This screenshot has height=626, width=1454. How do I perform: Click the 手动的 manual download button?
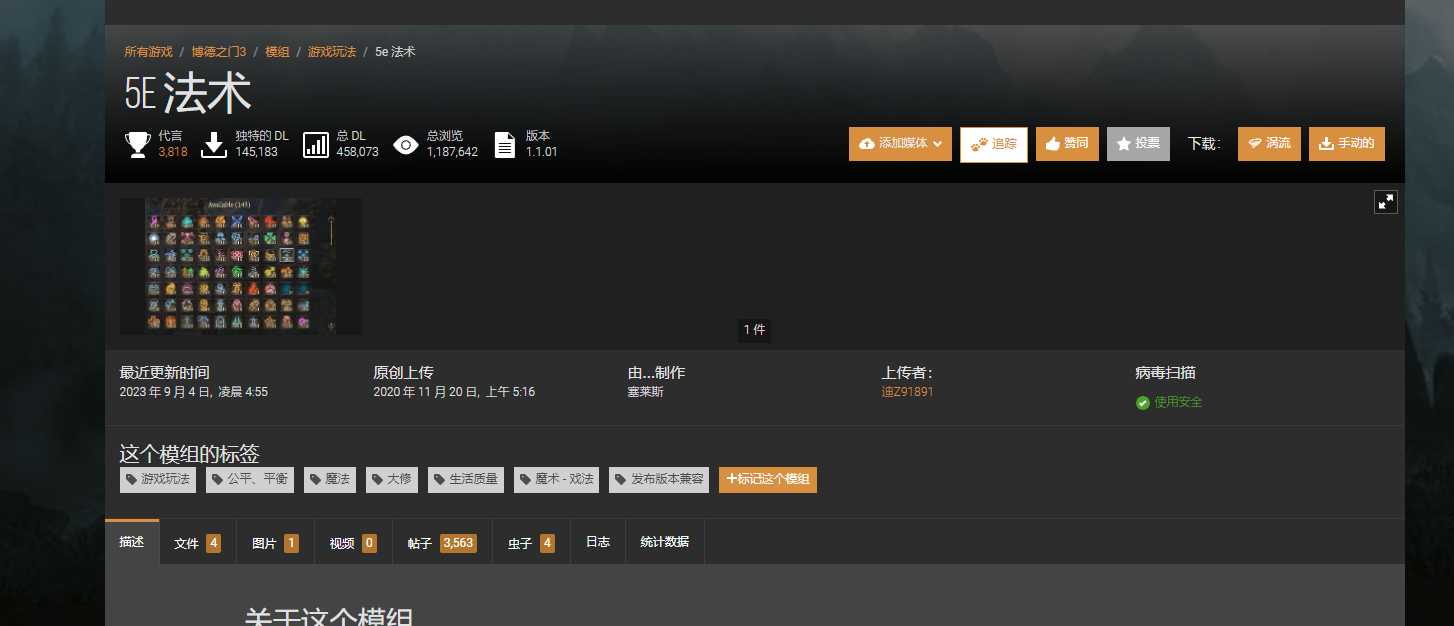[x=1346, y=144]
